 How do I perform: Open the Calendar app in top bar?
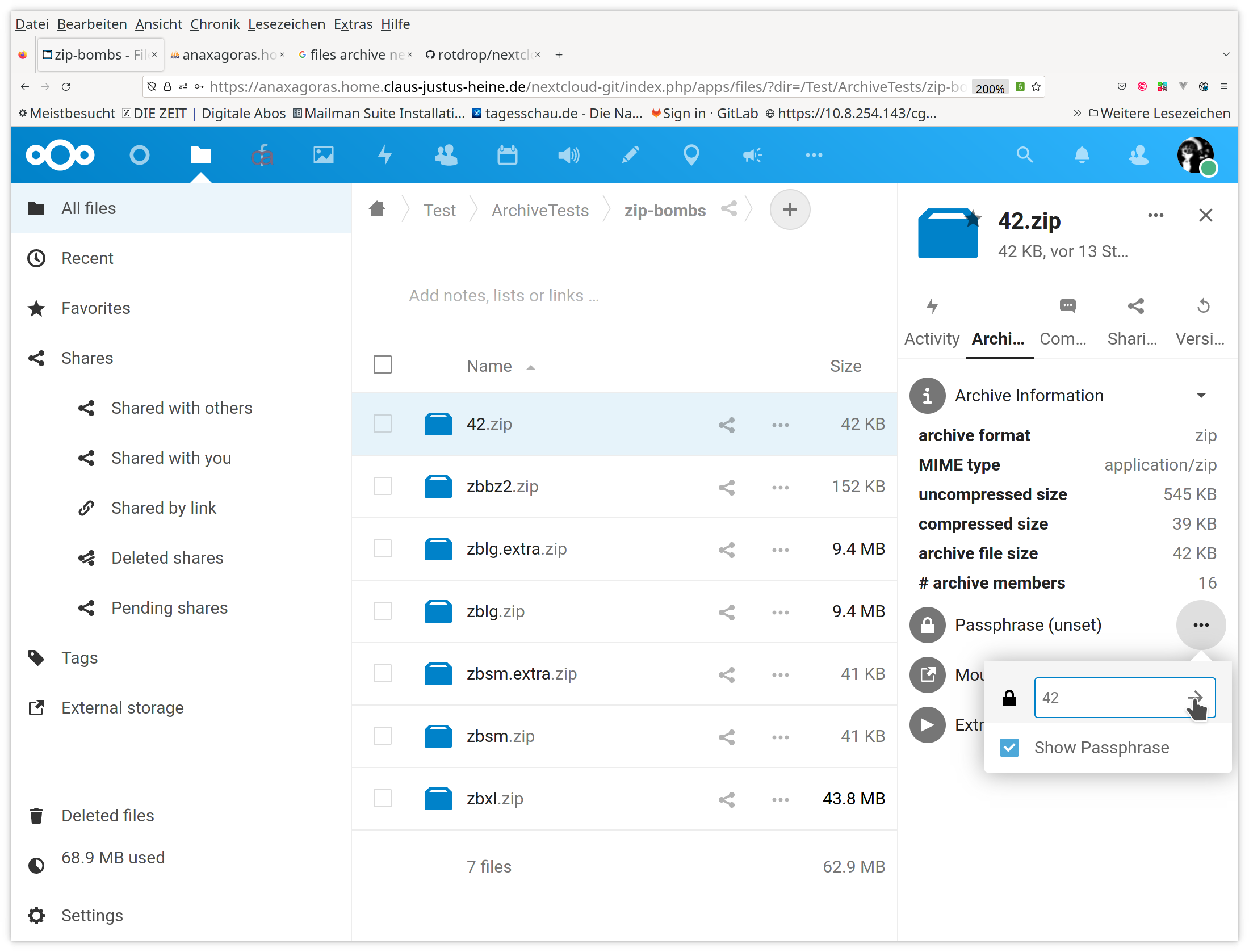pyautogui.click(x=507, y=155)
